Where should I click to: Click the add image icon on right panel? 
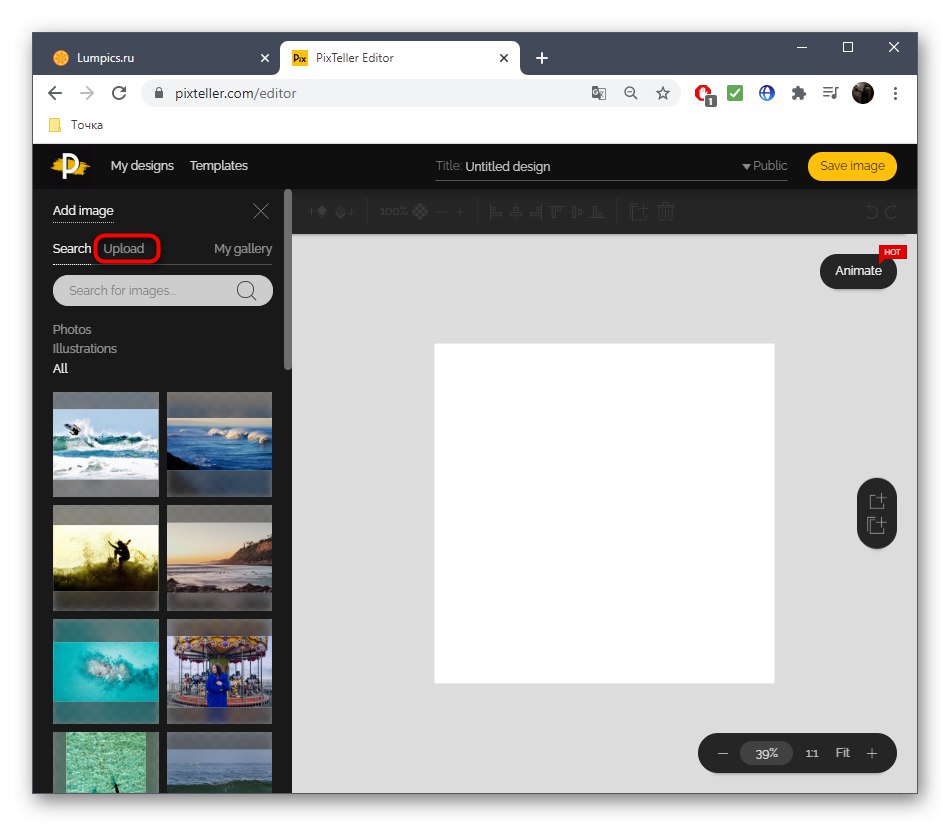click(x=877, y=500)
